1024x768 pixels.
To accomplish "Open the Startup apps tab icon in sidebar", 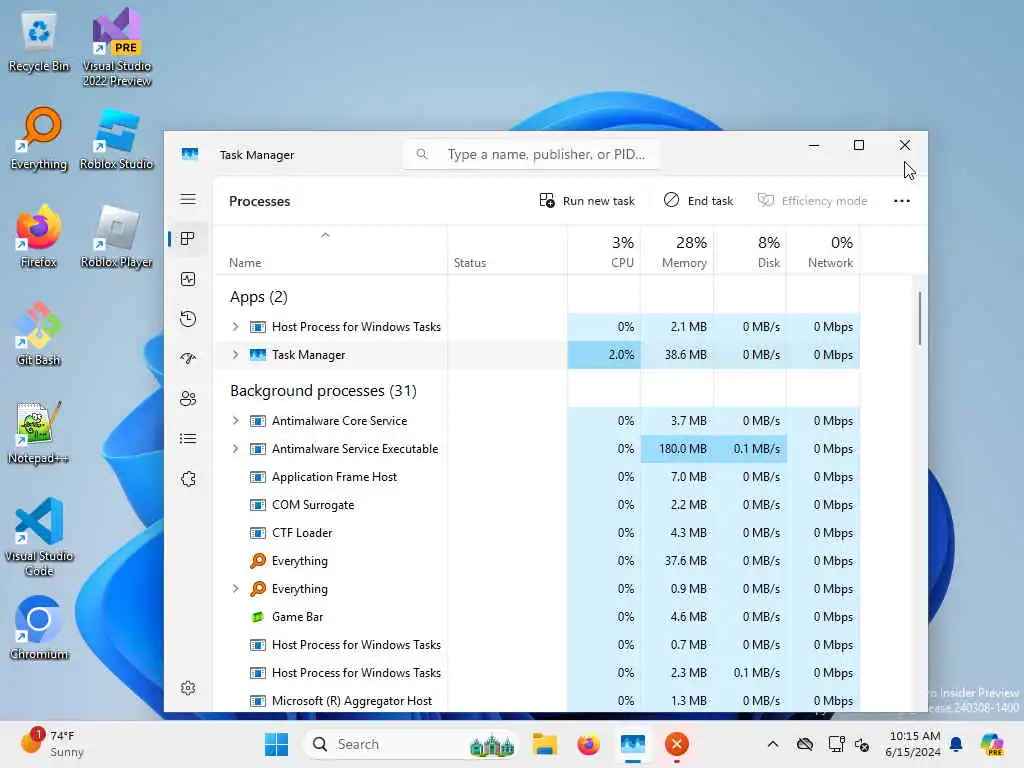I will 188,359.
